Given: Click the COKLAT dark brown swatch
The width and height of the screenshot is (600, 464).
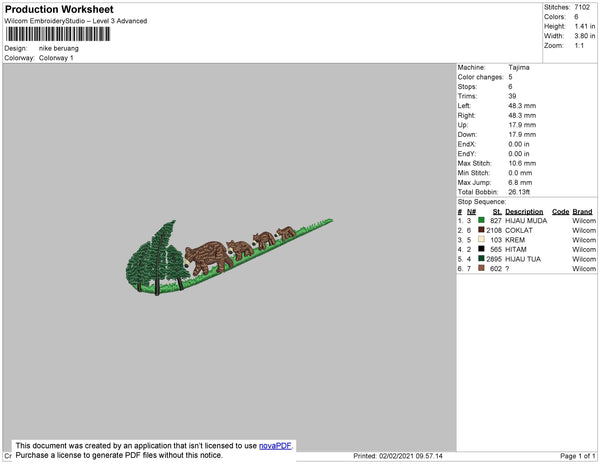Looking at the screenshot, I should [x=481, y=230].
